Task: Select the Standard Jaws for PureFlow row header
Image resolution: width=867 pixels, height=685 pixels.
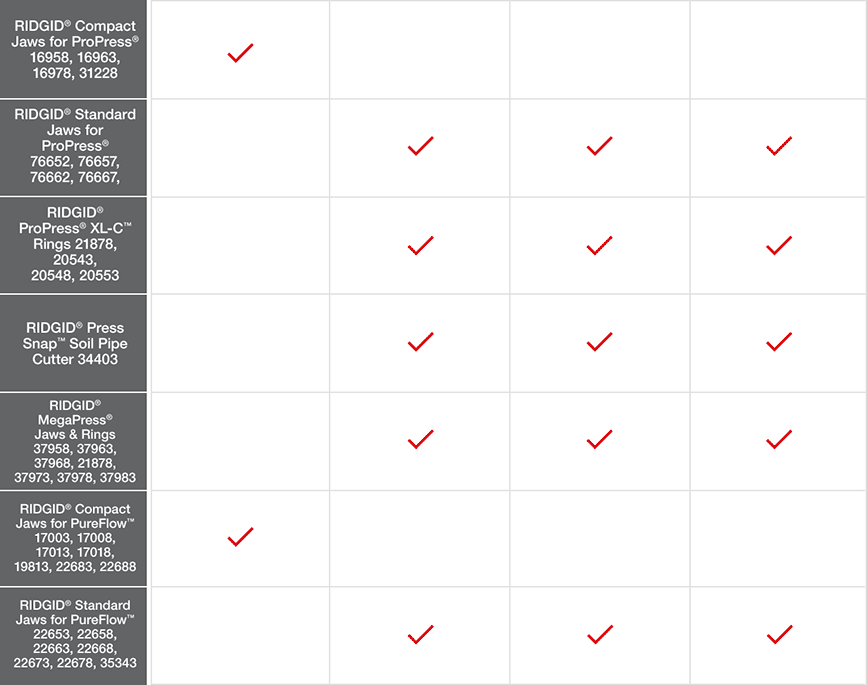Action: pyautogui.click(x=74, y=636)
